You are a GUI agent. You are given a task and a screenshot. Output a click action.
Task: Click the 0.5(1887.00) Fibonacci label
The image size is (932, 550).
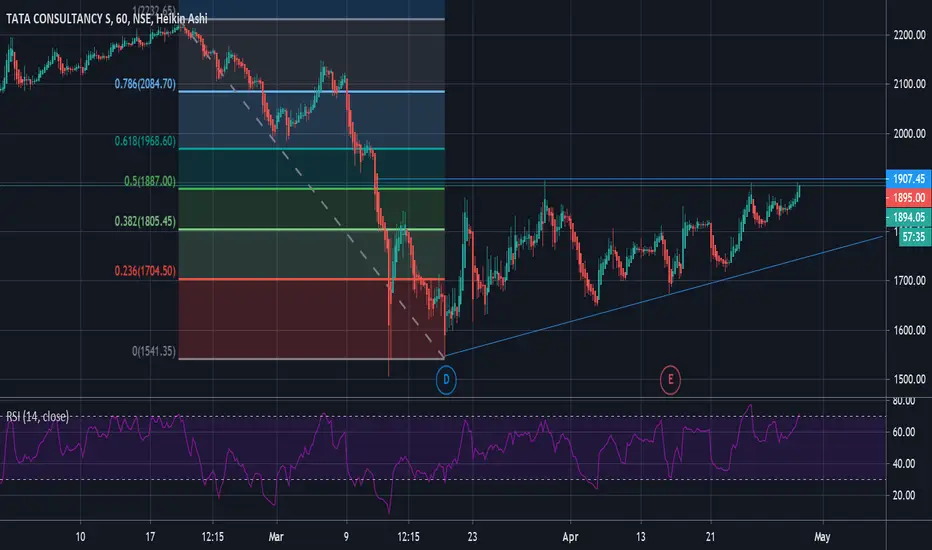pos(150,181)
